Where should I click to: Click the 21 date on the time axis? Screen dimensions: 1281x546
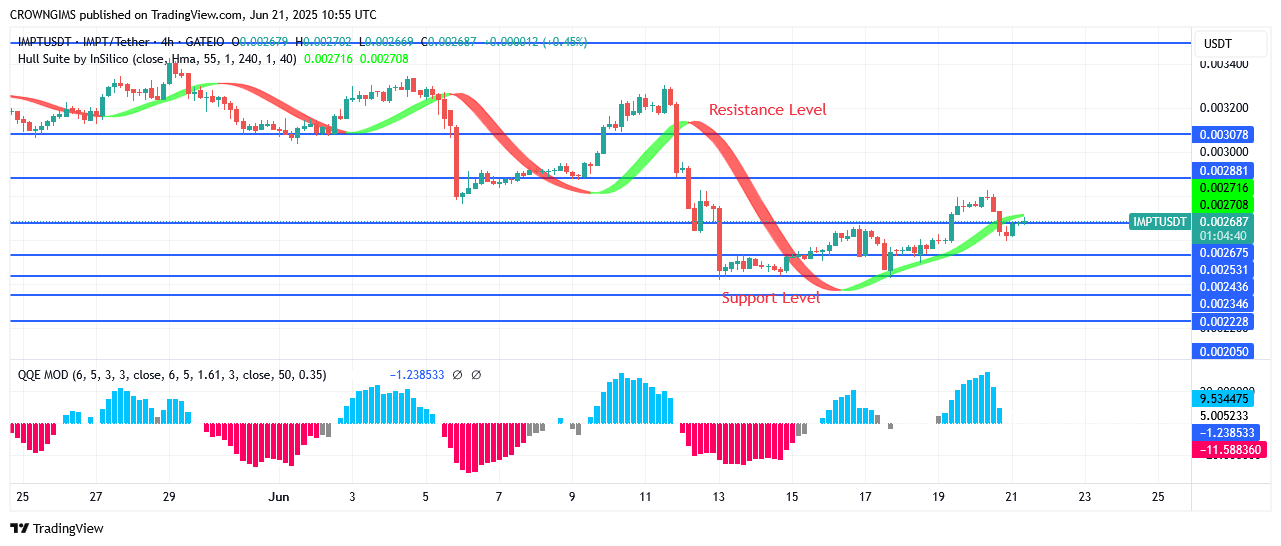[1011, 496]
